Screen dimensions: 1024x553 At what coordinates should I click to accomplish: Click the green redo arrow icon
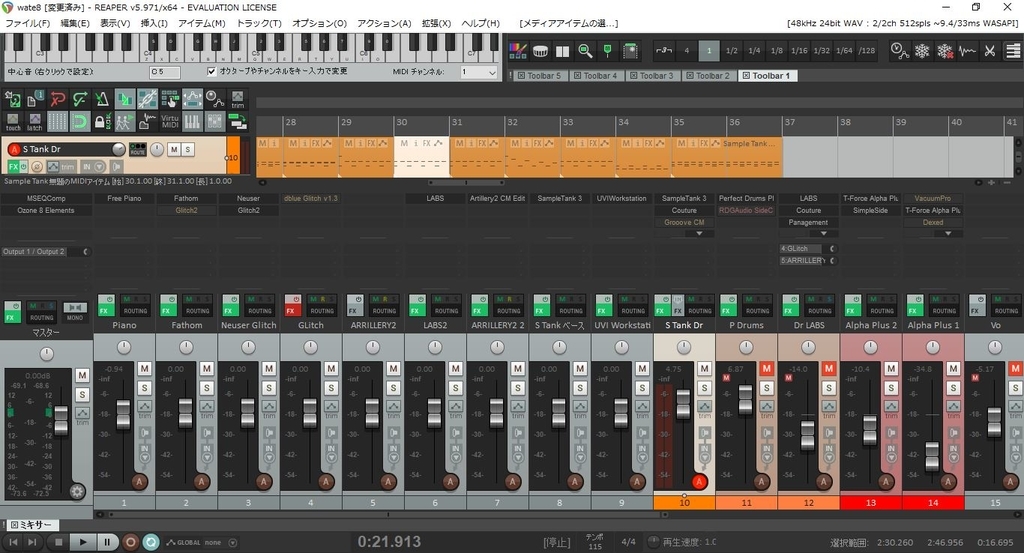80,99
